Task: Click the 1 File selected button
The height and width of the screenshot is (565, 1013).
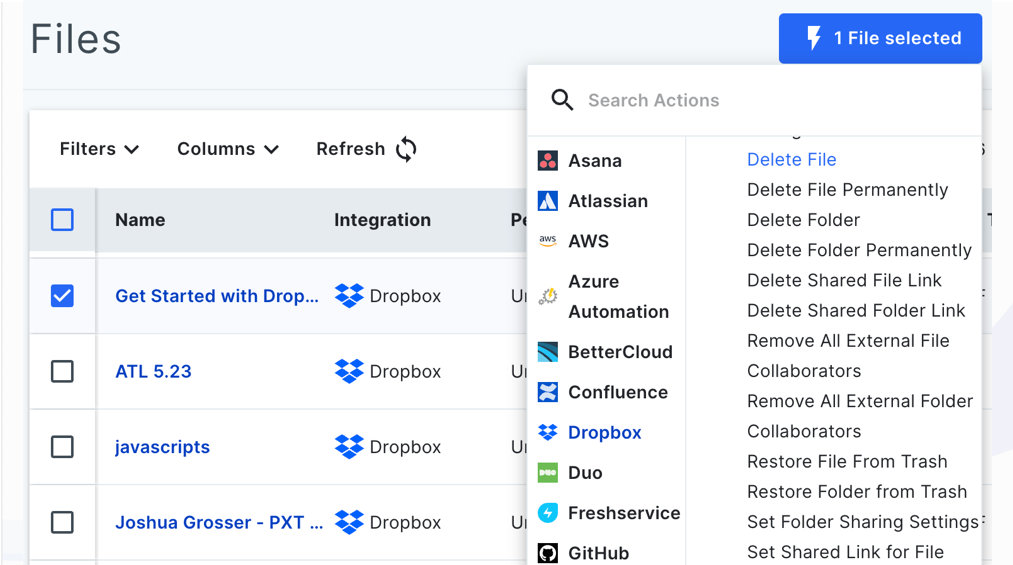Action: pyautogui.click(x=881, y=38)
